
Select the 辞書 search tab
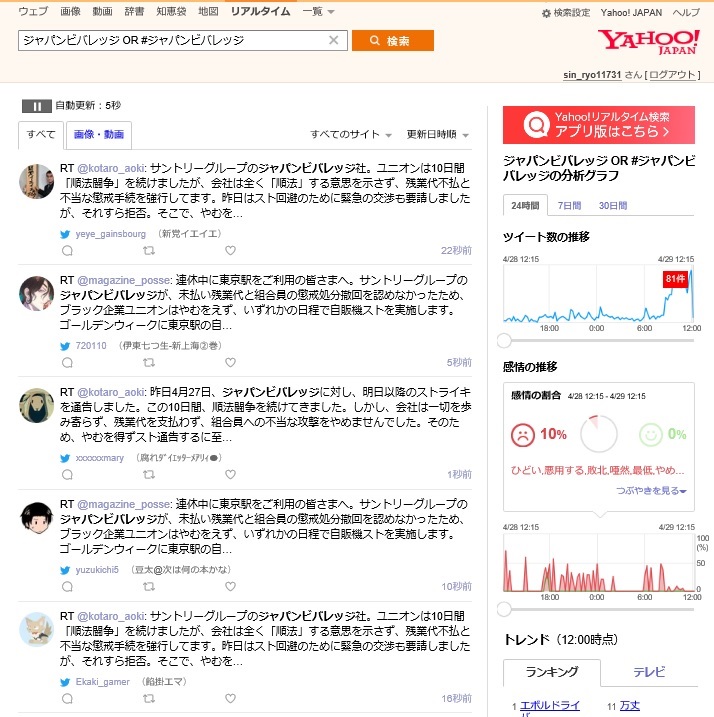point(134,11)
